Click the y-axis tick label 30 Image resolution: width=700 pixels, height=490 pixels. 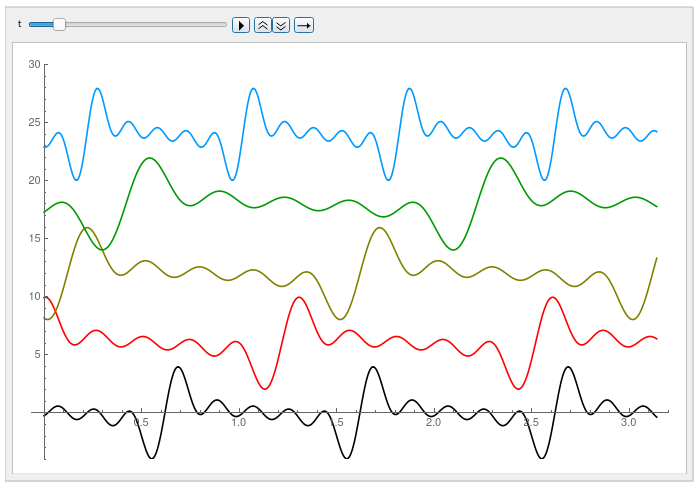pyautogui.click(x=34, y=64)
